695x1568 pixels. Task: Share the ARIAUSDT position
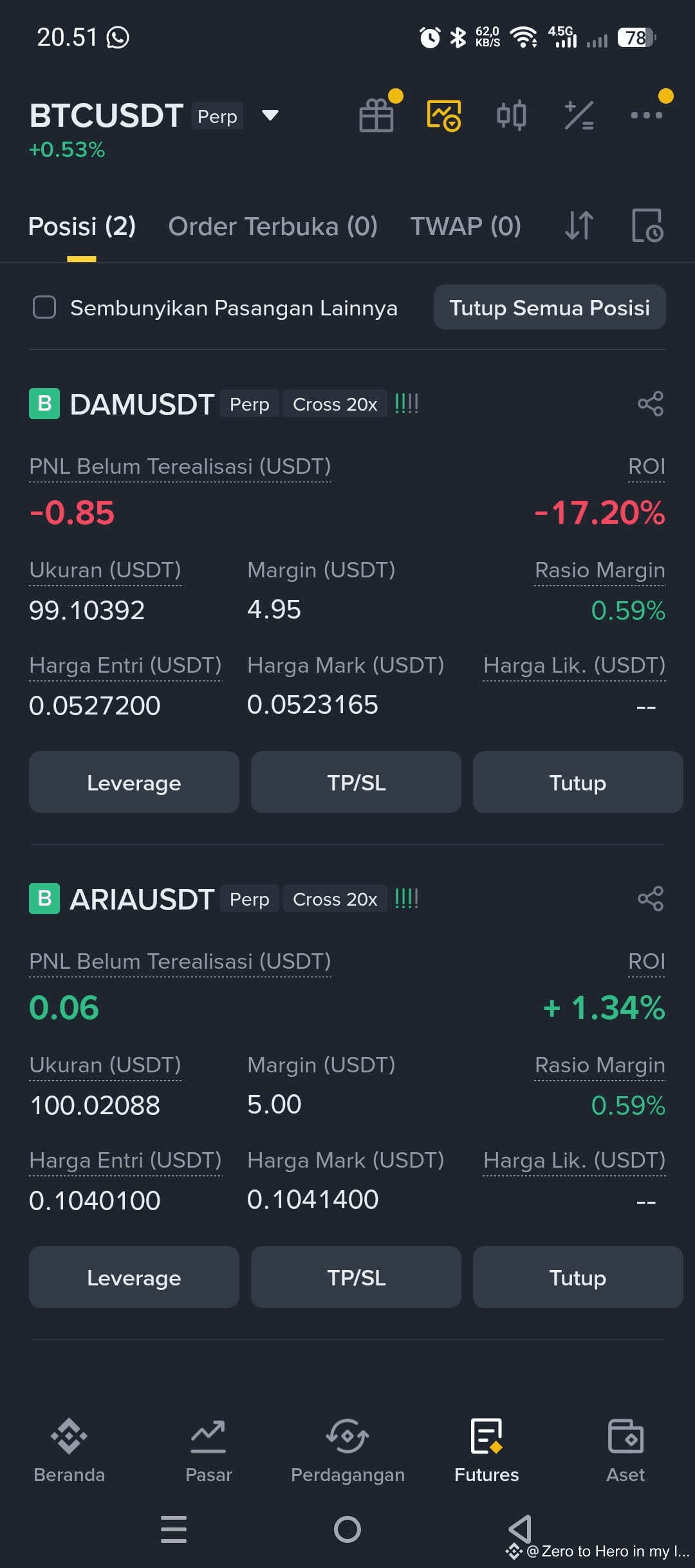(x=651, y=899)
